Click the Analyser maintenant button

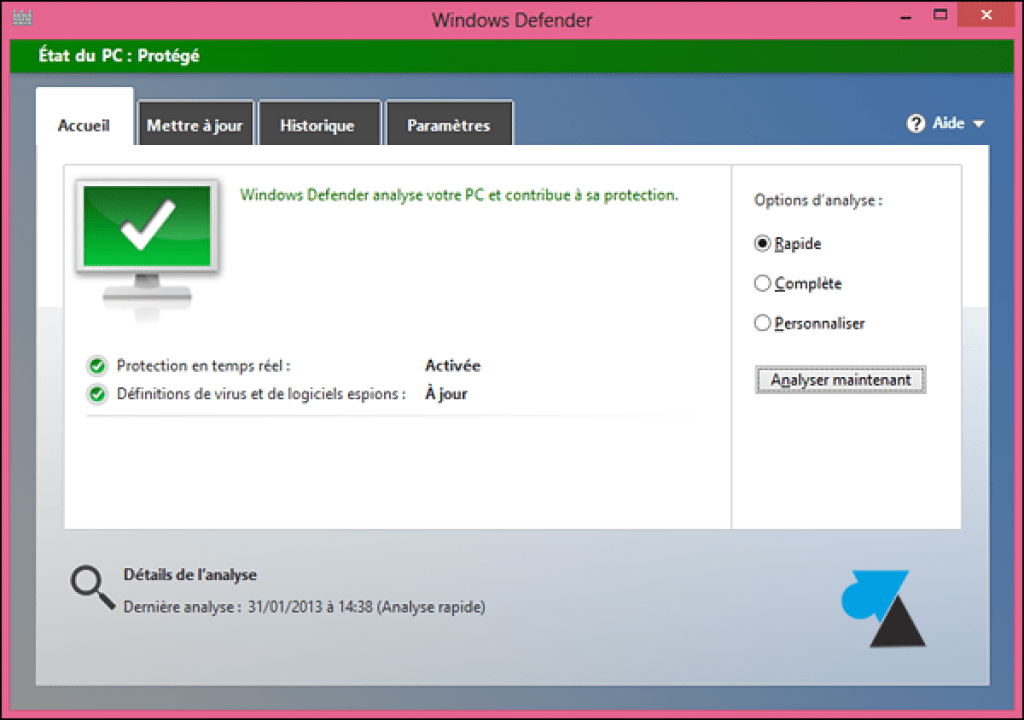coord(840,380)
